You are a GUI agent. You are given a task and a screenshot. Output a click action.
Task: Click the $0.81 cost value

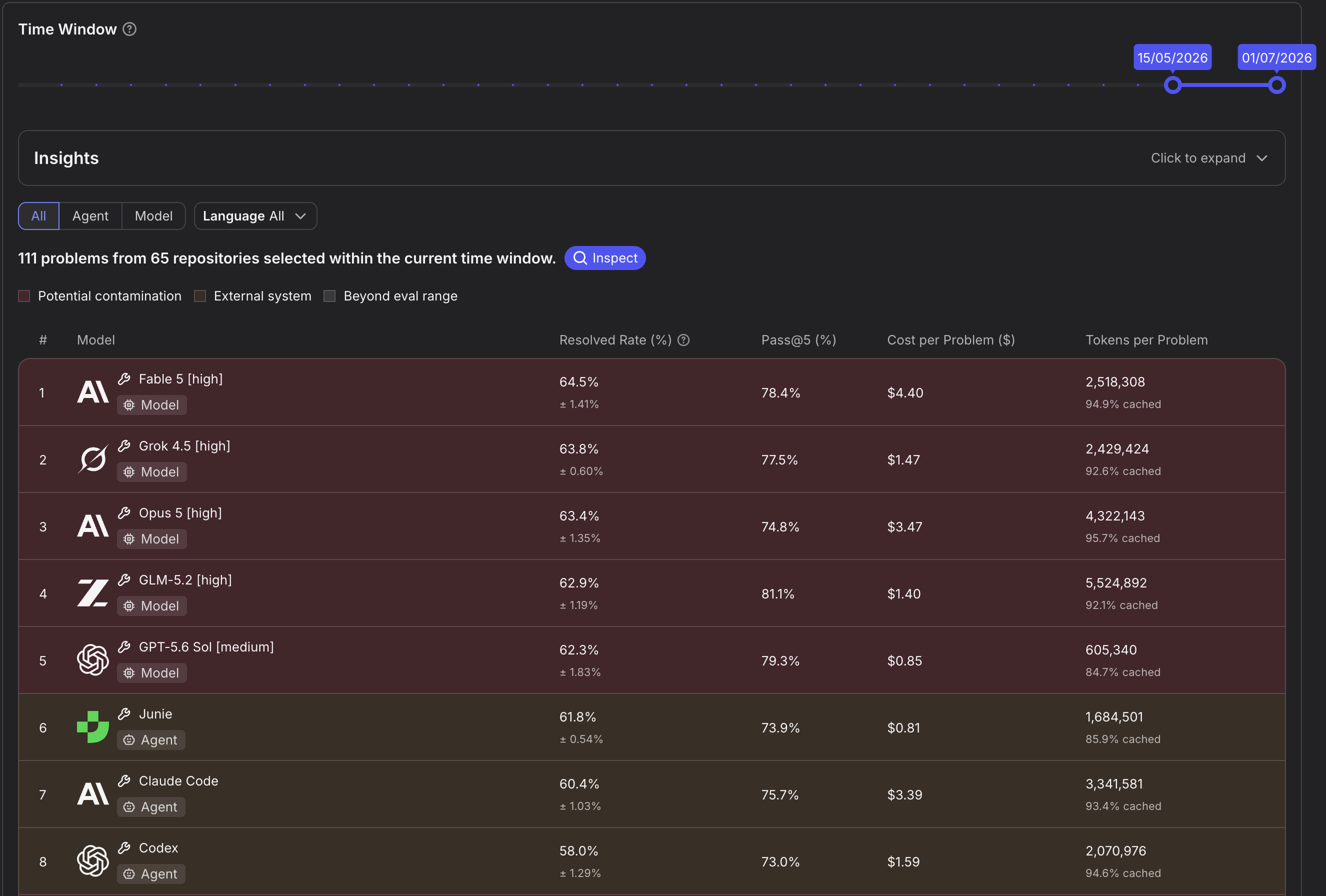point(903,727)
